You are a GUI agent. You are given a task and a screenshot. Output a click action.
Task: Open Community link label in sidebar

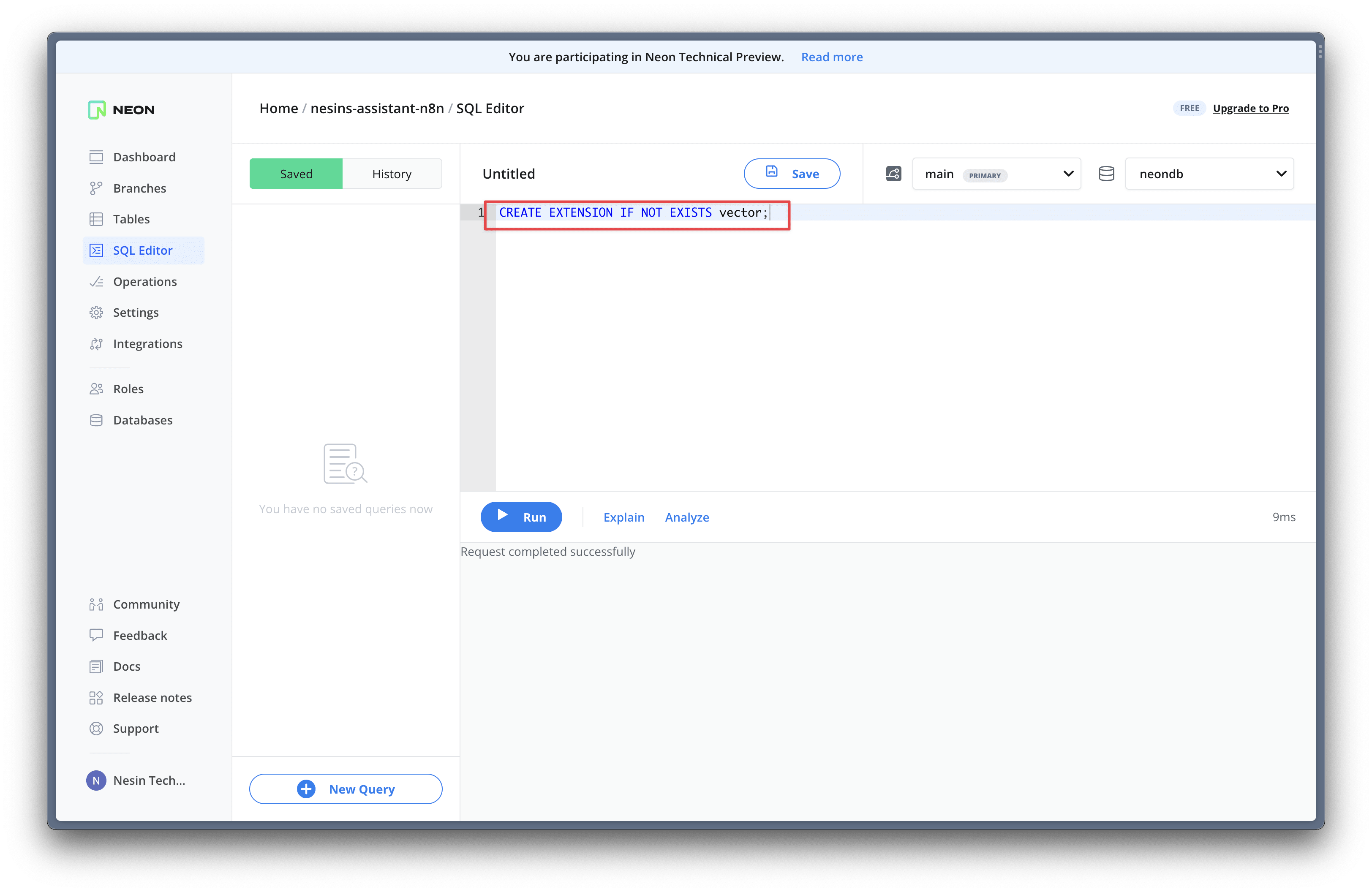(147, 604)
